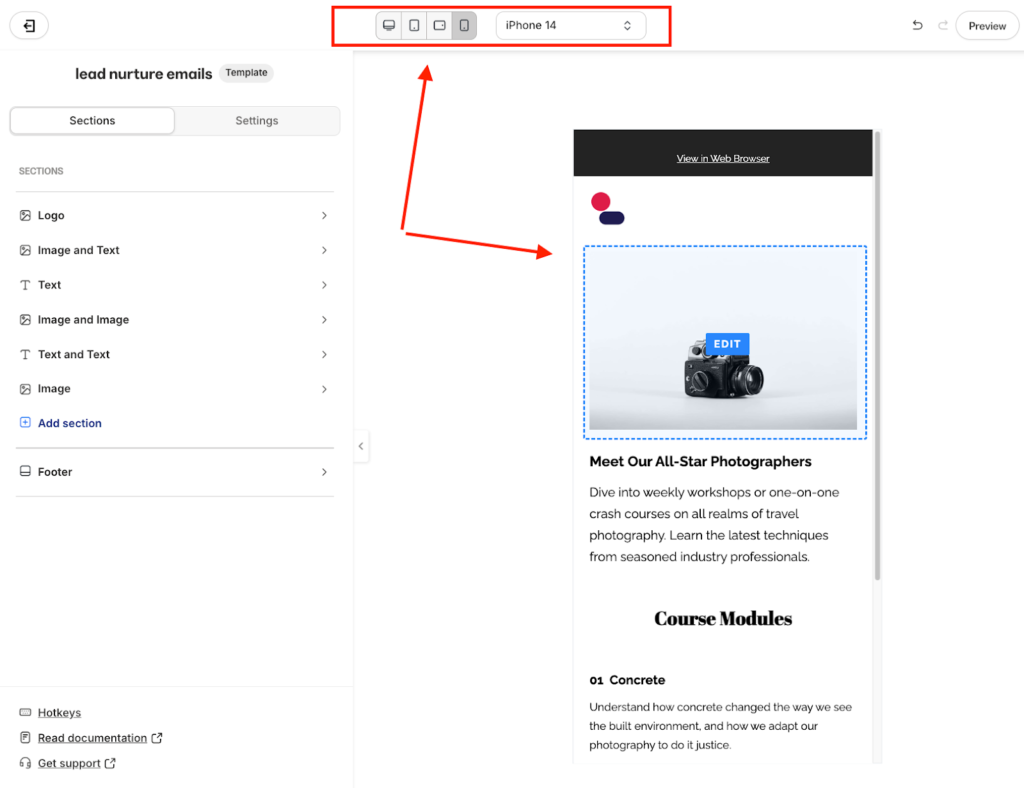Viewport: 1024px width, 788px height.
Task: Select the tablet preview icon
Action: pyautogui.click(x=414, y=25)
